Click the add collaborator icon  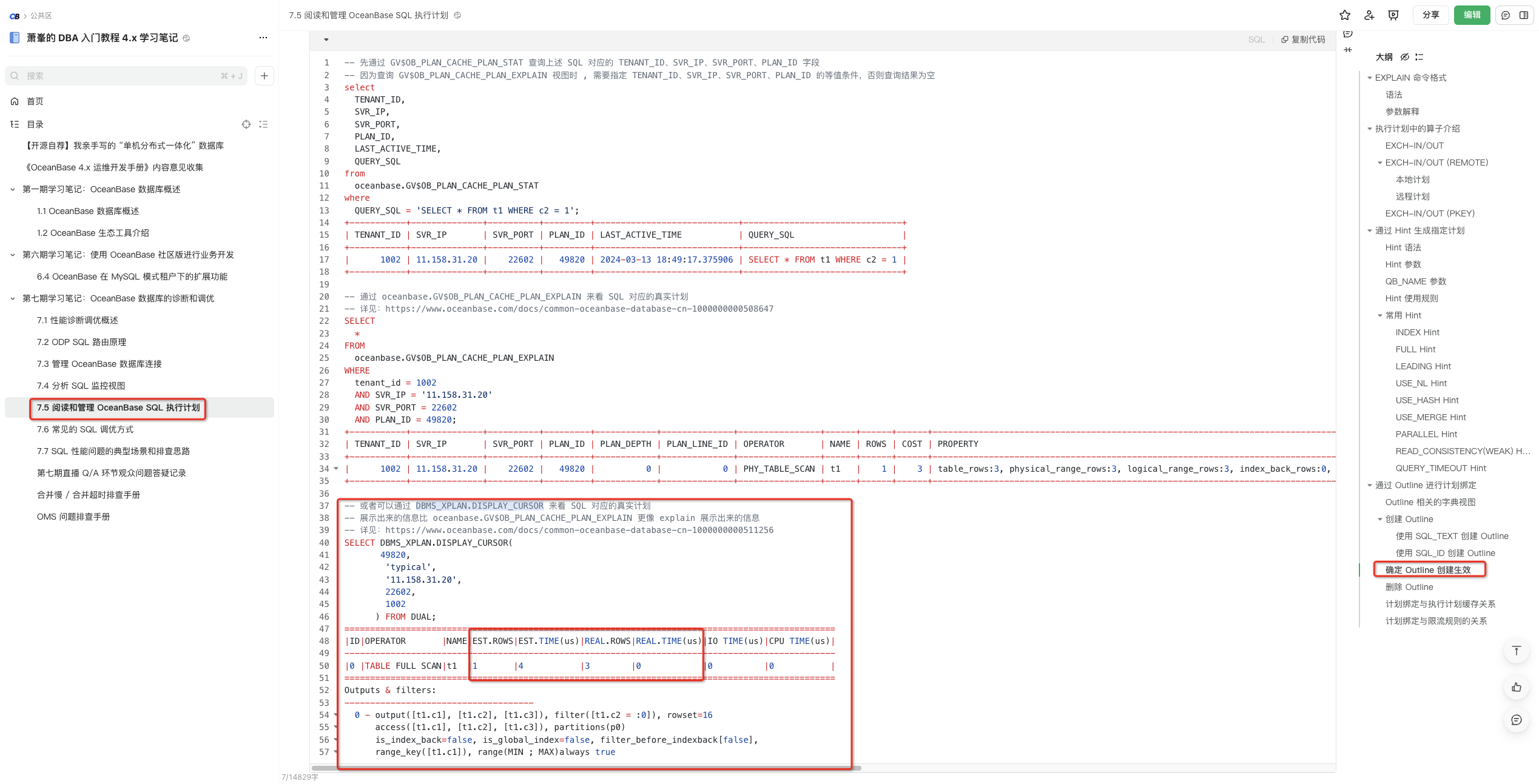click(x=1369, y=15)
